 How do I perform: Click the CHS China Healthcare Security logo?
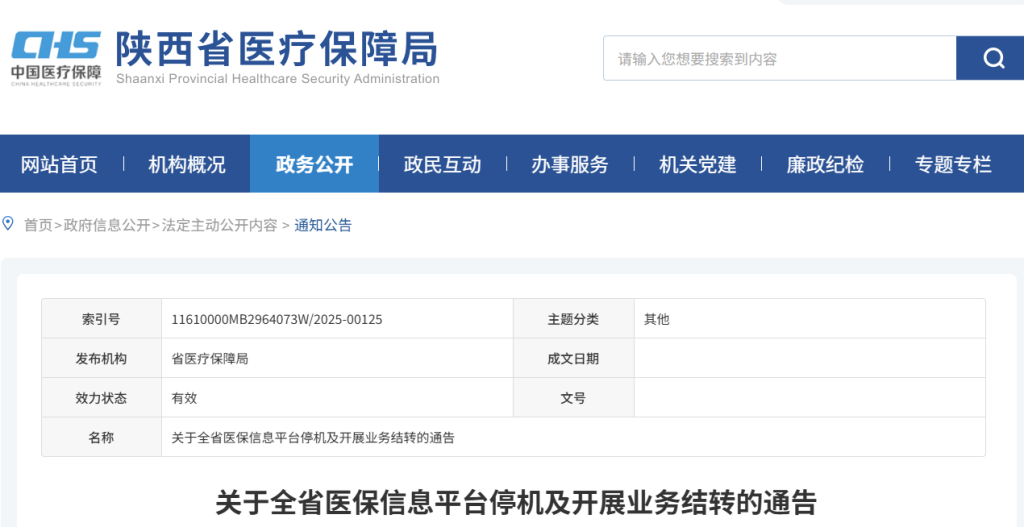[56, 58]
